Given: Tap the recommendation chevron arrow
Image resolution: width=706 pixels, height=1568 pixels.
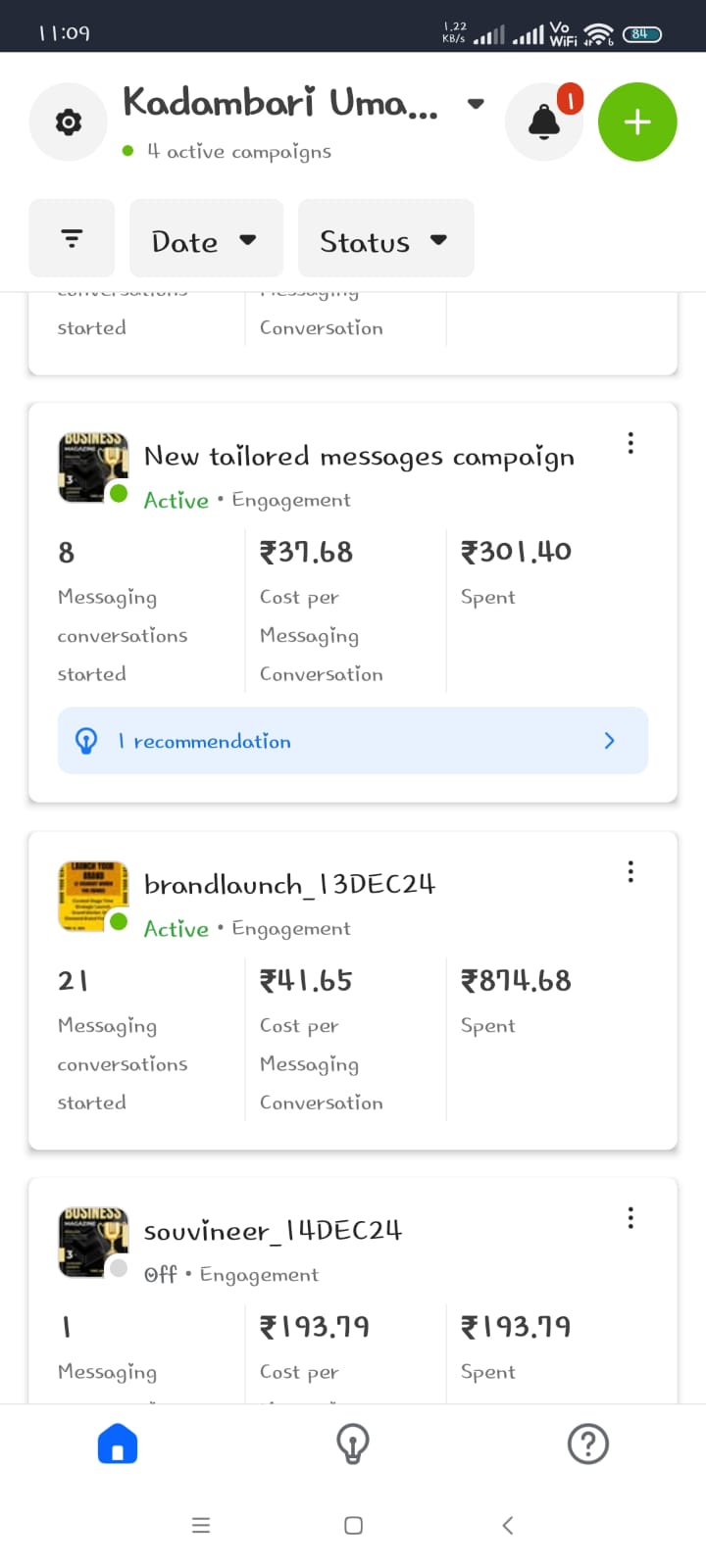Looking at the screenshot, I should point(609,741).
